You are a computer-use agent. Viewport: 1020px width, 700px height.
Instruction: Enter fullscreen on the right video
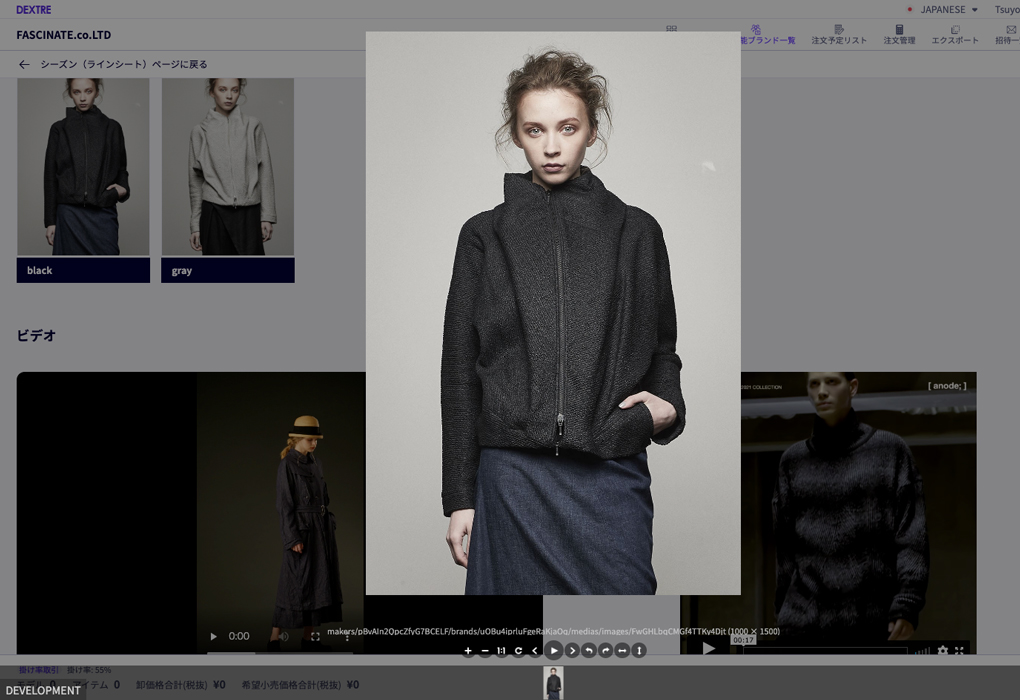[959, 650]
